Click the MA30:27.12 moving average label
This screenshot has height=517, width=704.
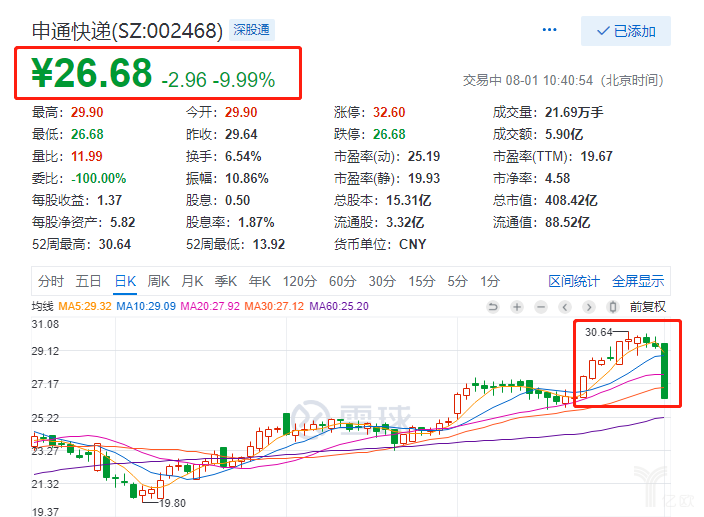tap(274, 306)
